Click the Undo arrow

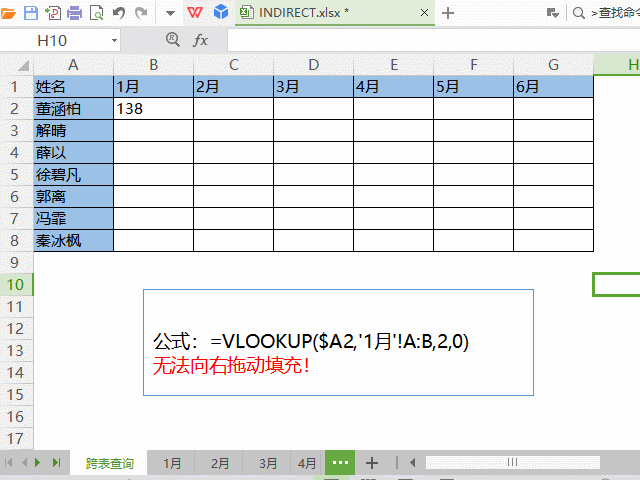pyautogui.click(x=119, y=13)
